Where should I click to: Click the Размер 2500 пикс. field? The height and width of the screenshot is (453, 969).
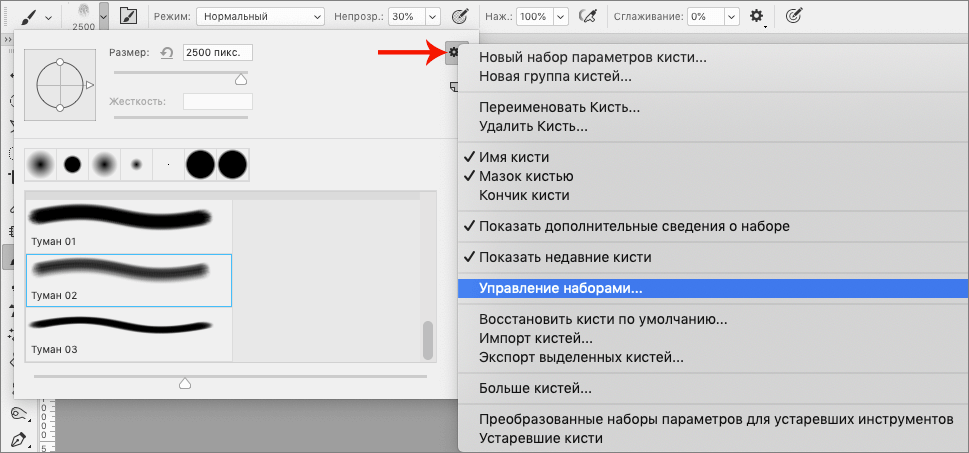coord(218,53)
